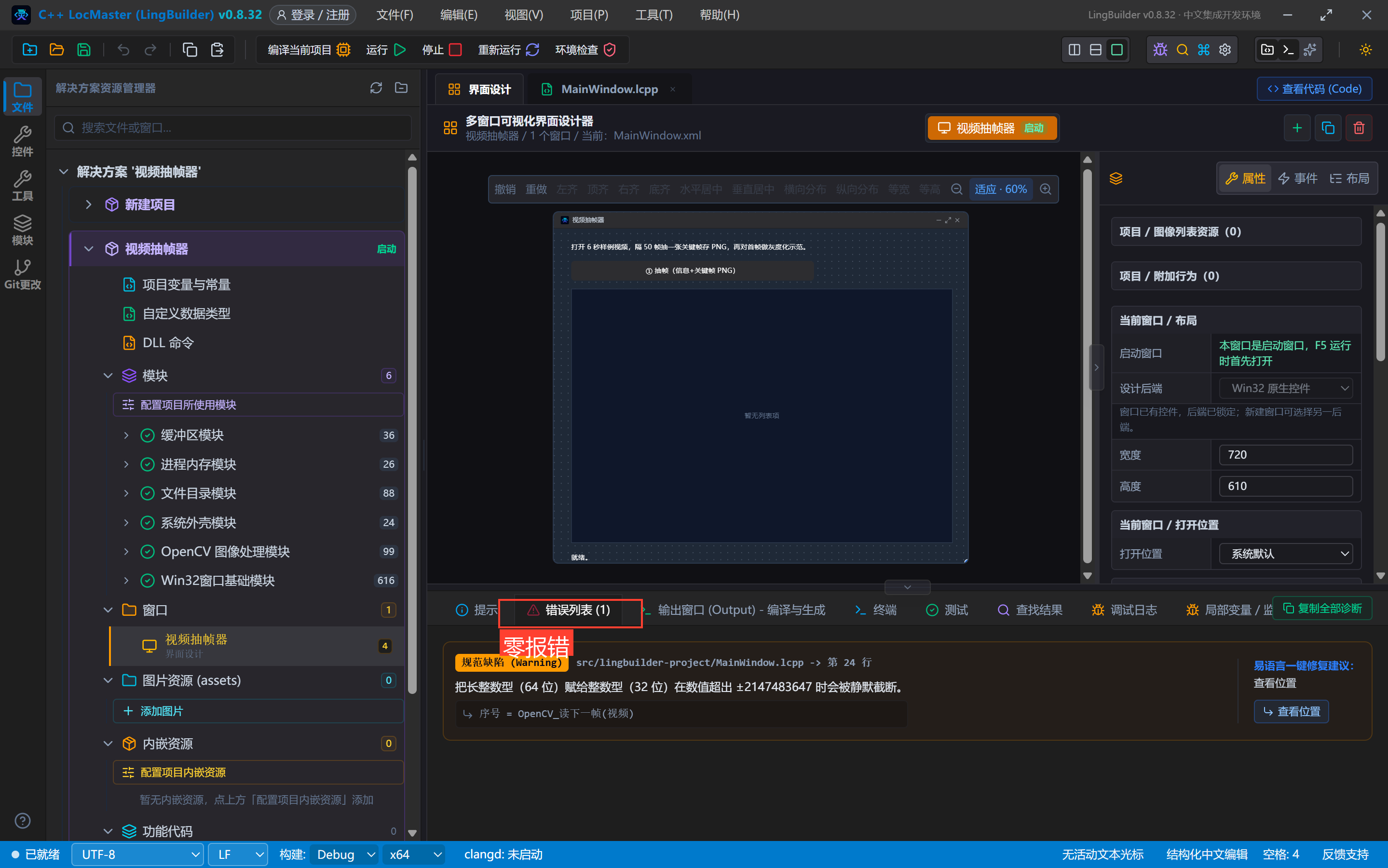The image size is (1388, 868).
Task: Switch to stacked split layout
Action: click(1095, 50)
